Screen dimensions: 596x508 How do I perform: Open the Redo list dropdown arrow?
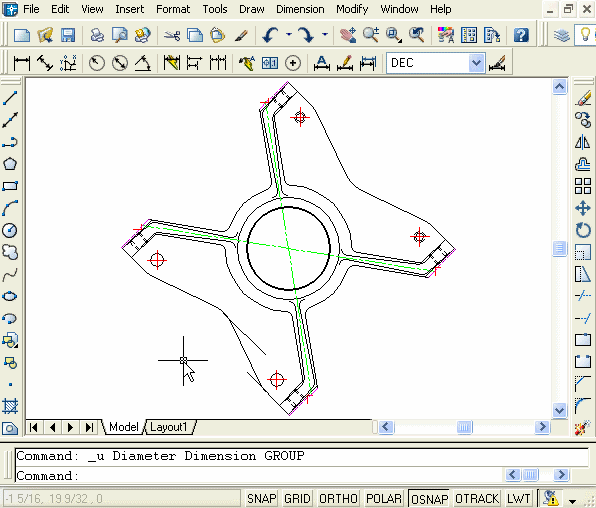325,35
